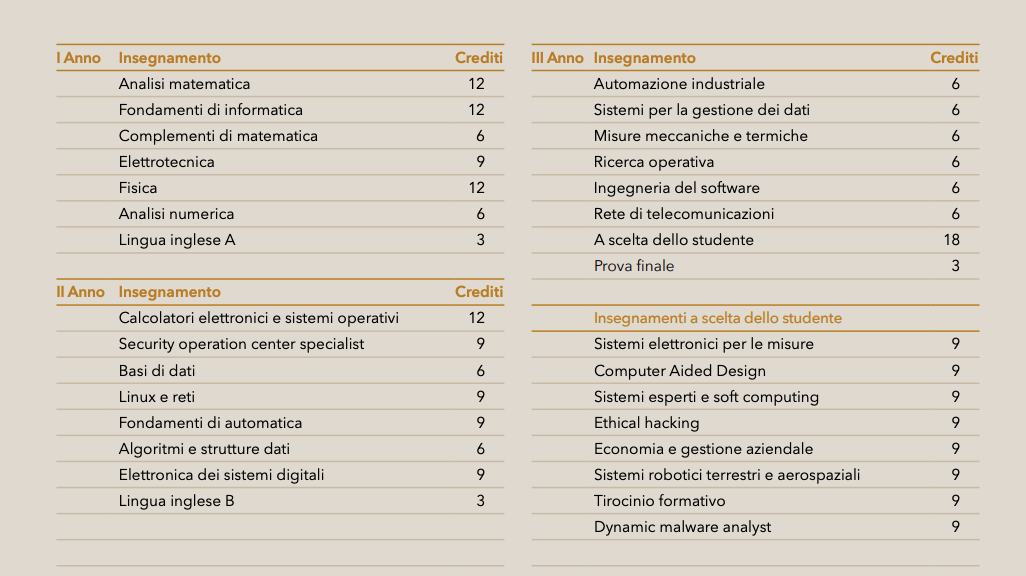Select the Prova finale row
Screen dimensions: 1026x576
pos(755,266)
